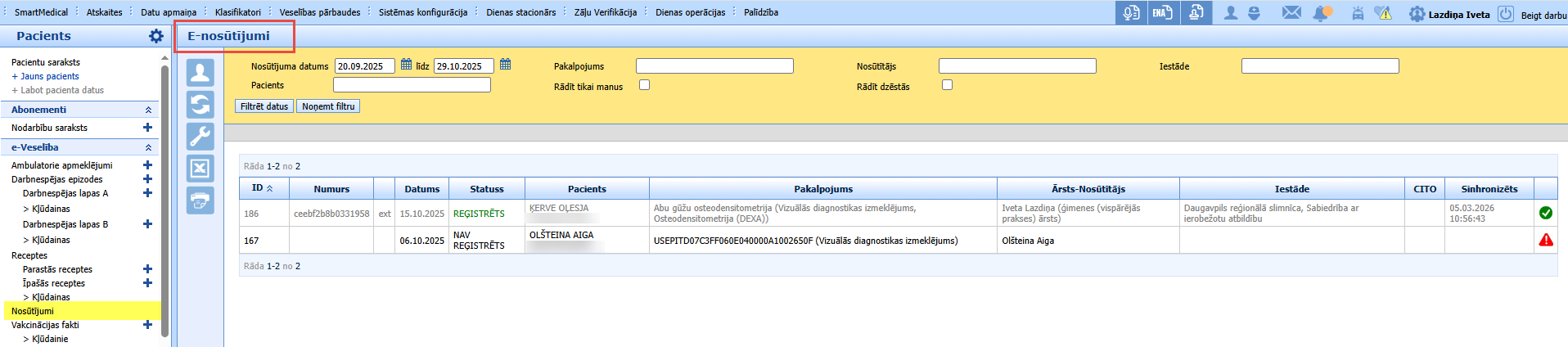Toggle Rādīt tikai manus checkbox
1568x347 pixels.
(x=644, y=85)
